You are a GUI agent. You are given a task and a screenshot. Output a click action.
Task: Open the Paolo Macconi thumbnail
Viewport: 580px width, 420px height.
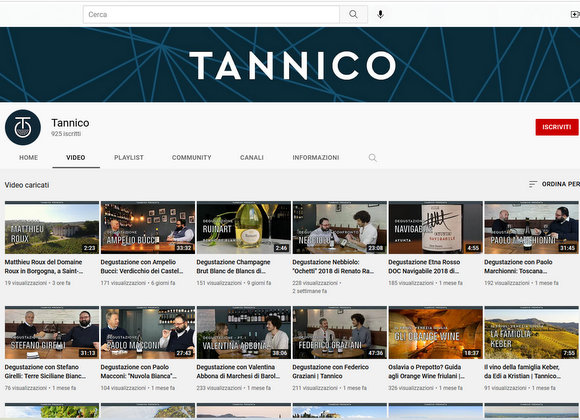148,333
